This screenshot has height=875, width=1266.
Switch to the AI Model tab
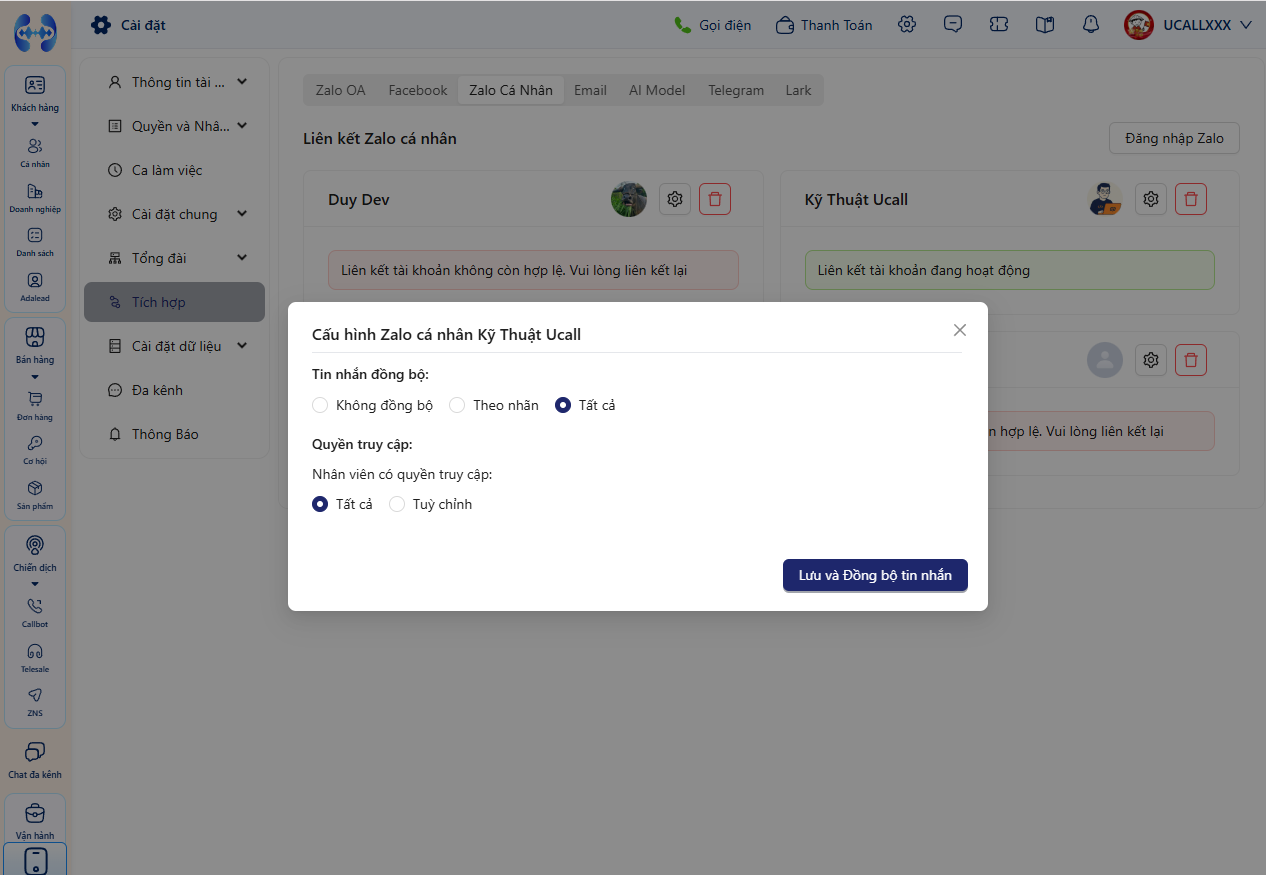[x=657, y=90]
